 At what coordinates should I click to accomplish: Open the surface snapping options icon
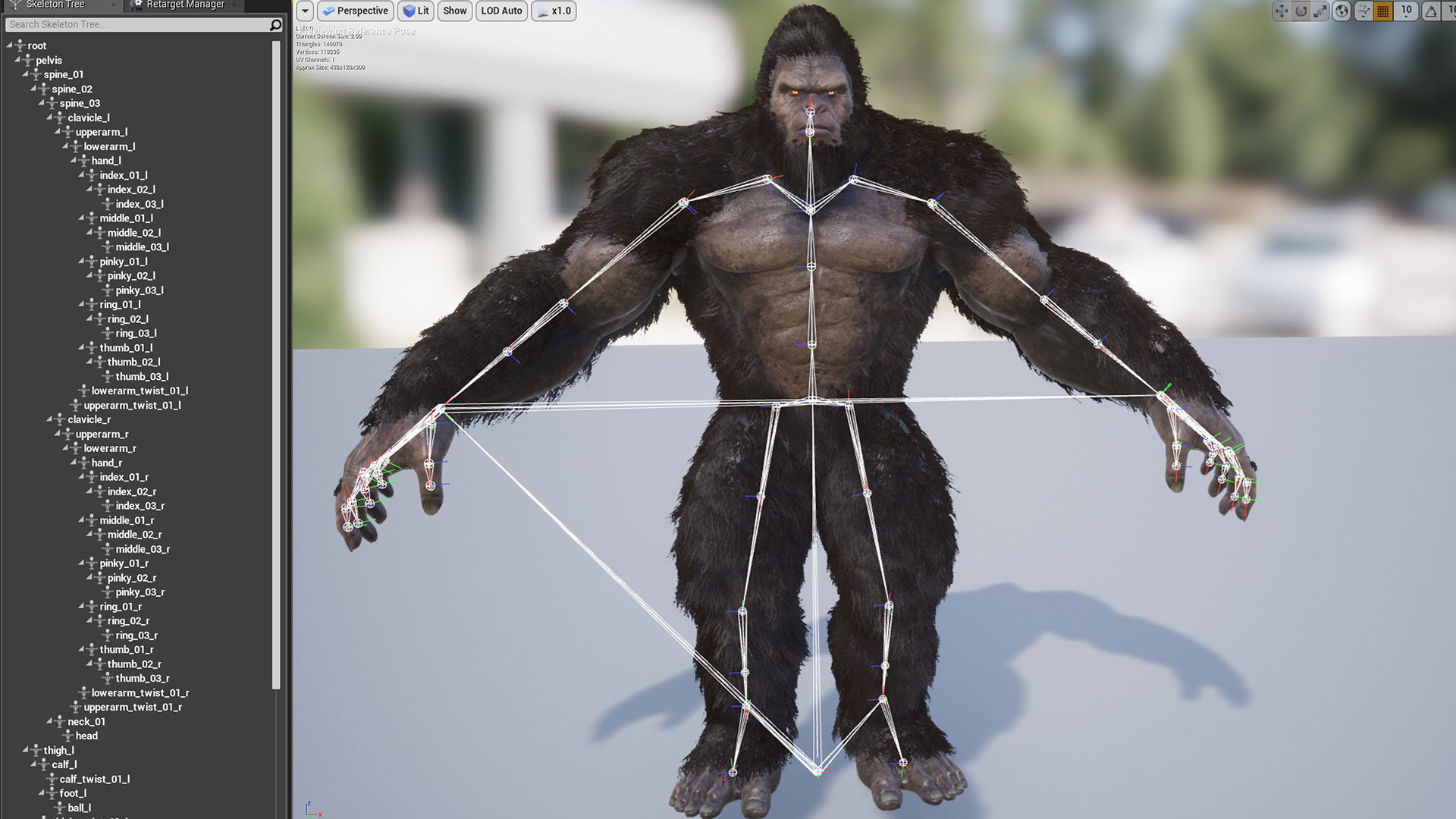(x=1363, y=11)
